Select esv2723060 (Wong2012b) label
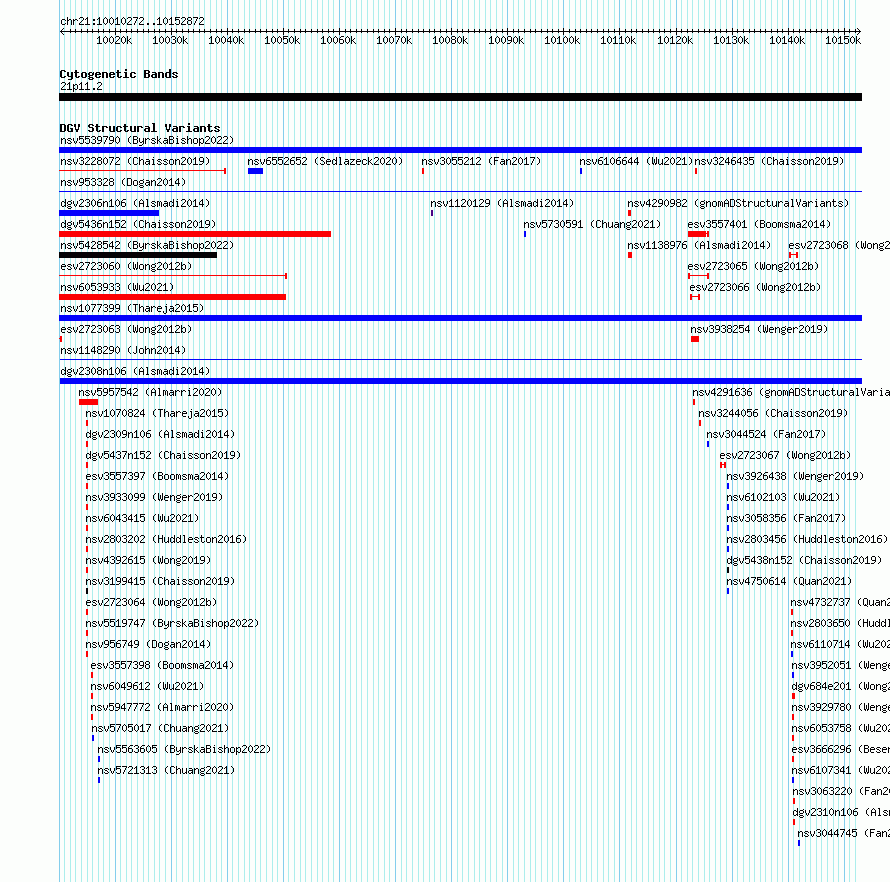890x882 pixels. [126, 266]
